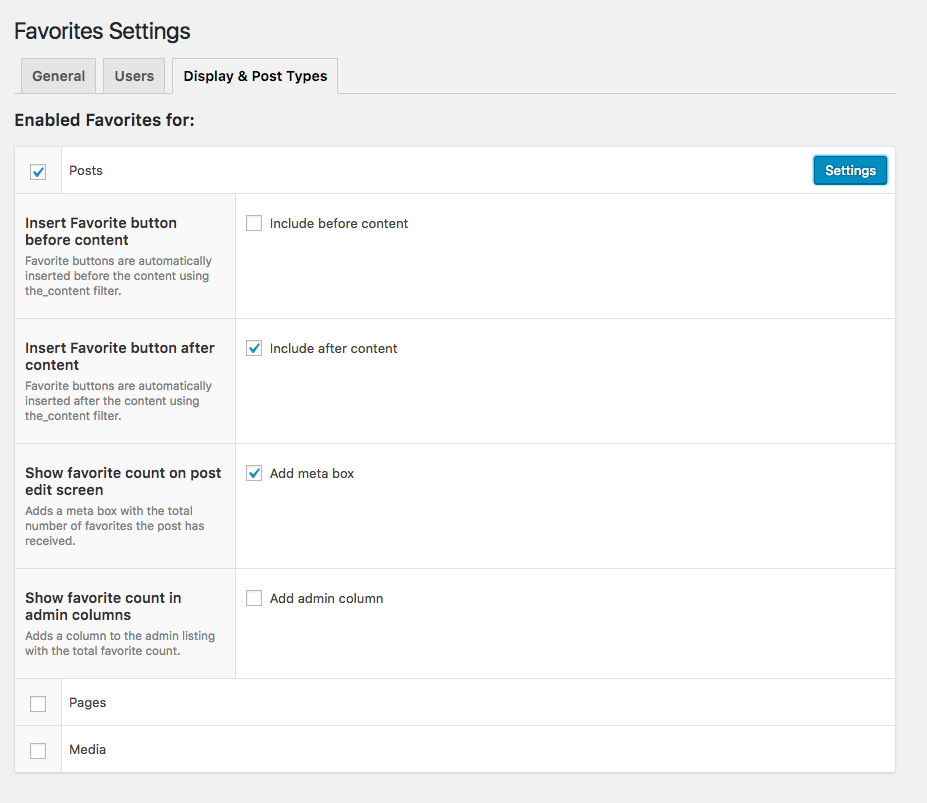Tick the Add admin column checkbox
The width and height of the screenshot is (927, 803).
point(254,599)
